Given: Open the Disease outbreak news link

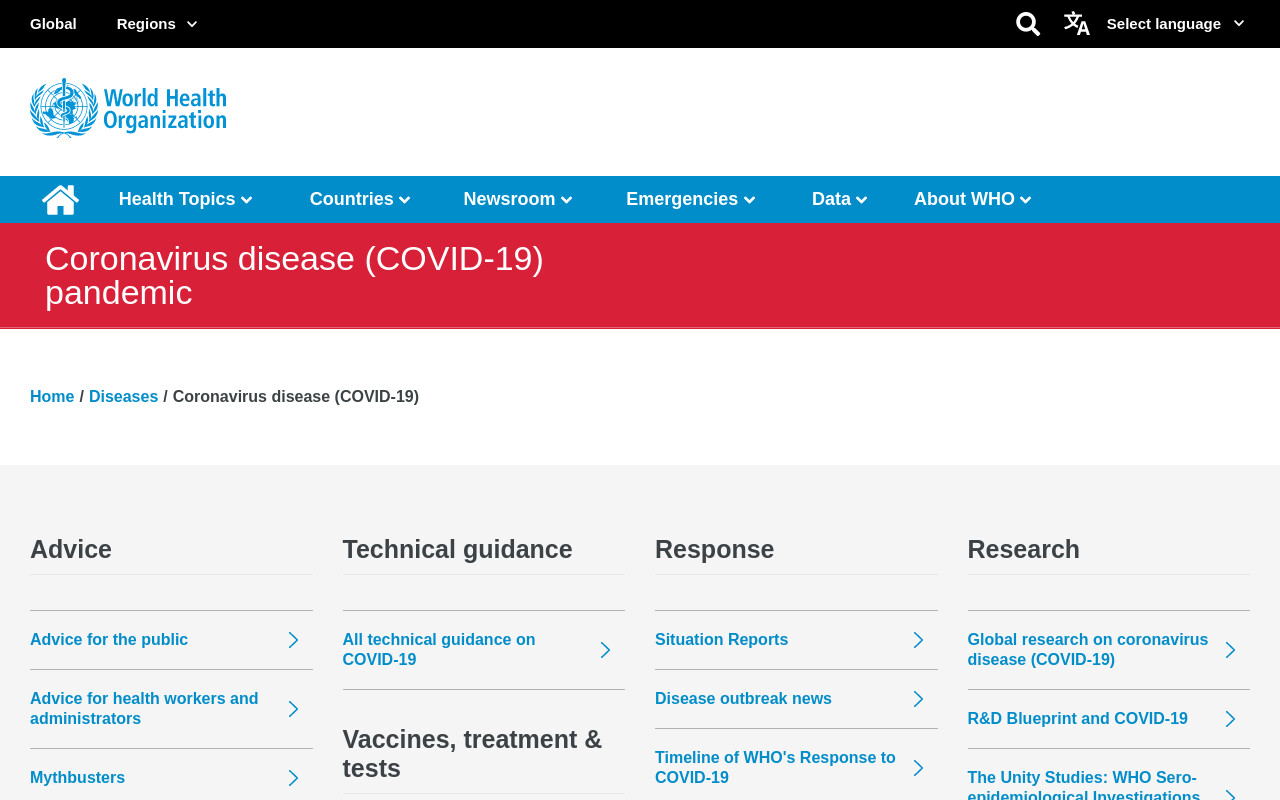Looking at the screenshot, I should tap(743, 699).
